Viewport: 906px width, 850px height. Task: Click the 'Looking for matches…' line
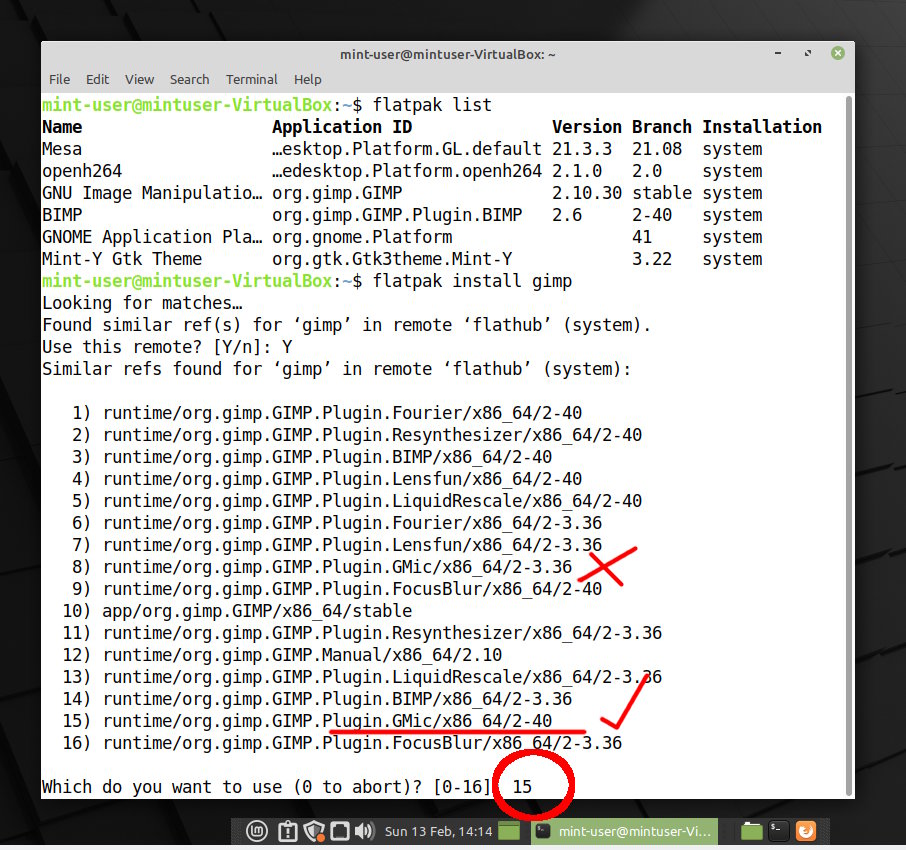[142, 303]
